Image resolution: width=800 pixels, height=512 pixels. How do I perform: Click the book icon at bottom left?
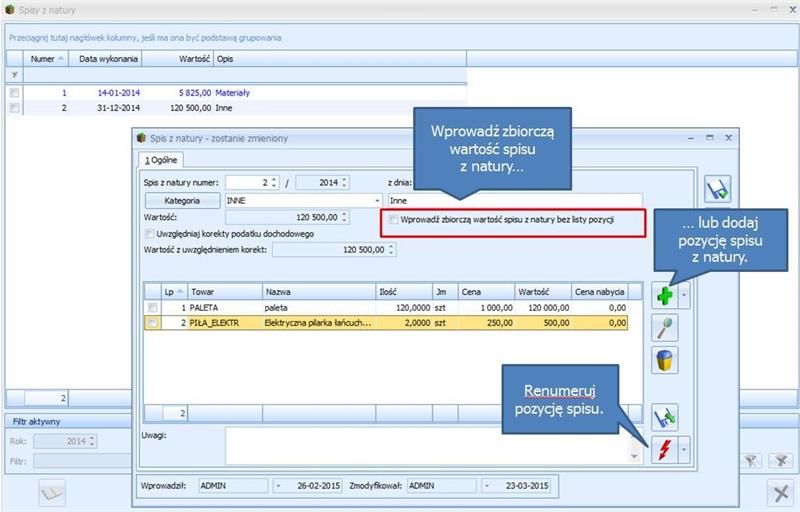(52, 492)
